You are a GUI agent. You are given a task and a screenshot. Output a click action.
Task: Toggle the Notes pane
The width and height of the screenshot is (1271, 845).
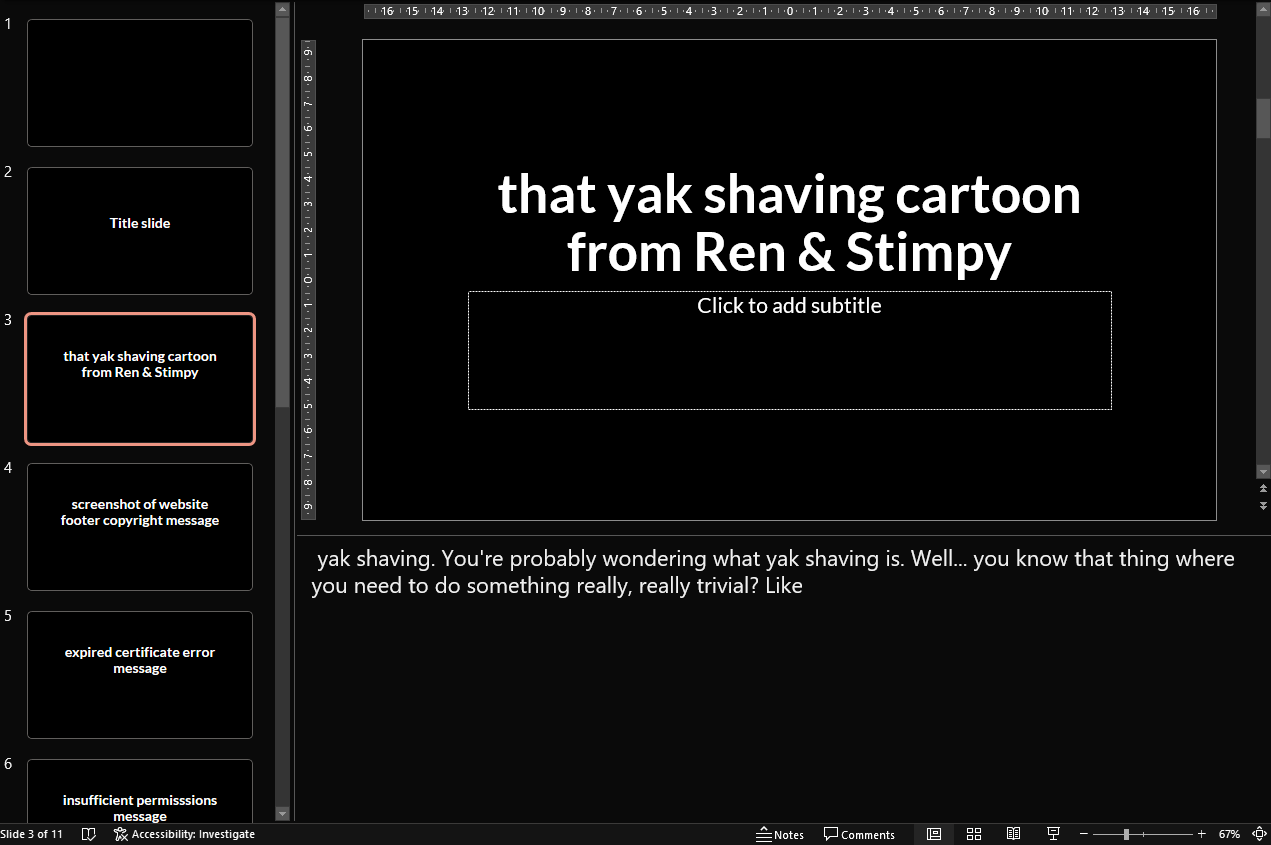coord(780,834)
